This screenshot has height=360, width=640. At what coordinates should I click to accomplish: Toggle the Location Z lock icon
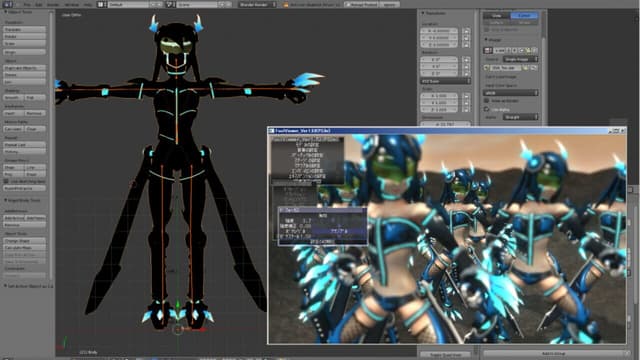(466, 44)
